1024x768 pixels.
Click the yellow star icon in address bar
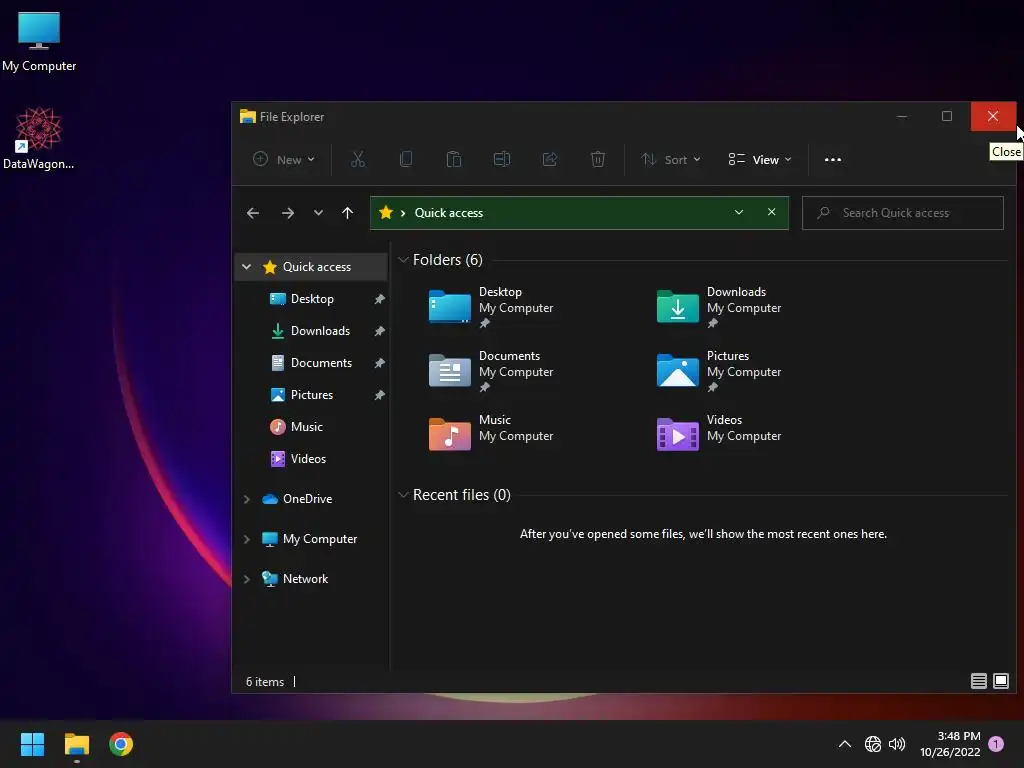click(x=386, y=212)
